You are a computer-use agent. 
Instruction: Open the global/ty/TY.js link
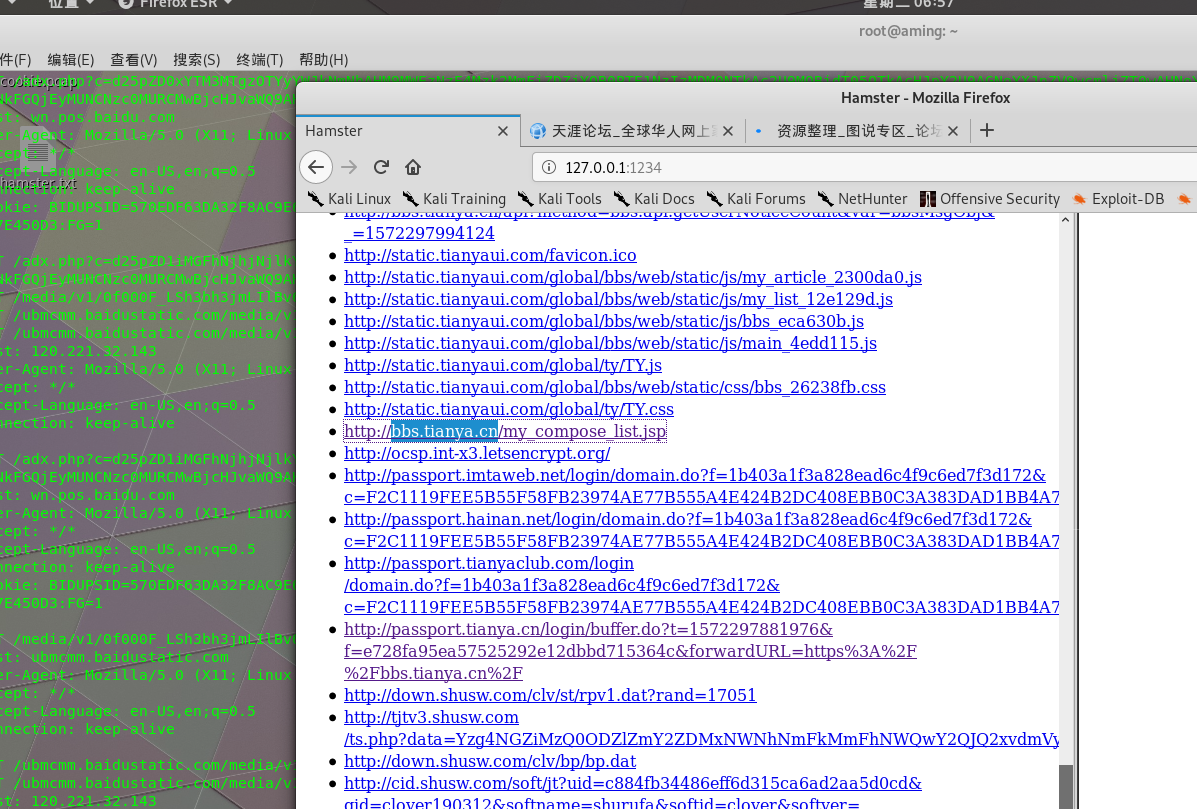[502, 366]
